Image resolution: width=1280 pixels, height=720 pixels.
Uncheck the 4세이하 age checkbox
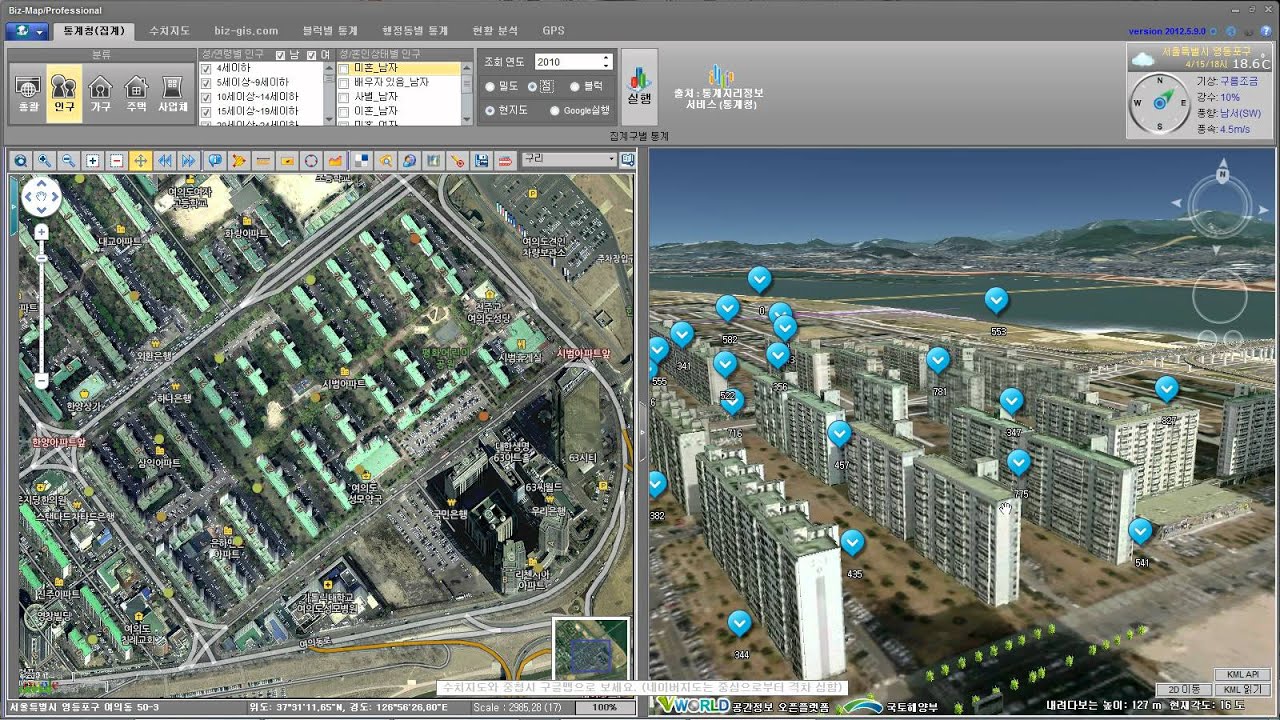tap(206, 68)
